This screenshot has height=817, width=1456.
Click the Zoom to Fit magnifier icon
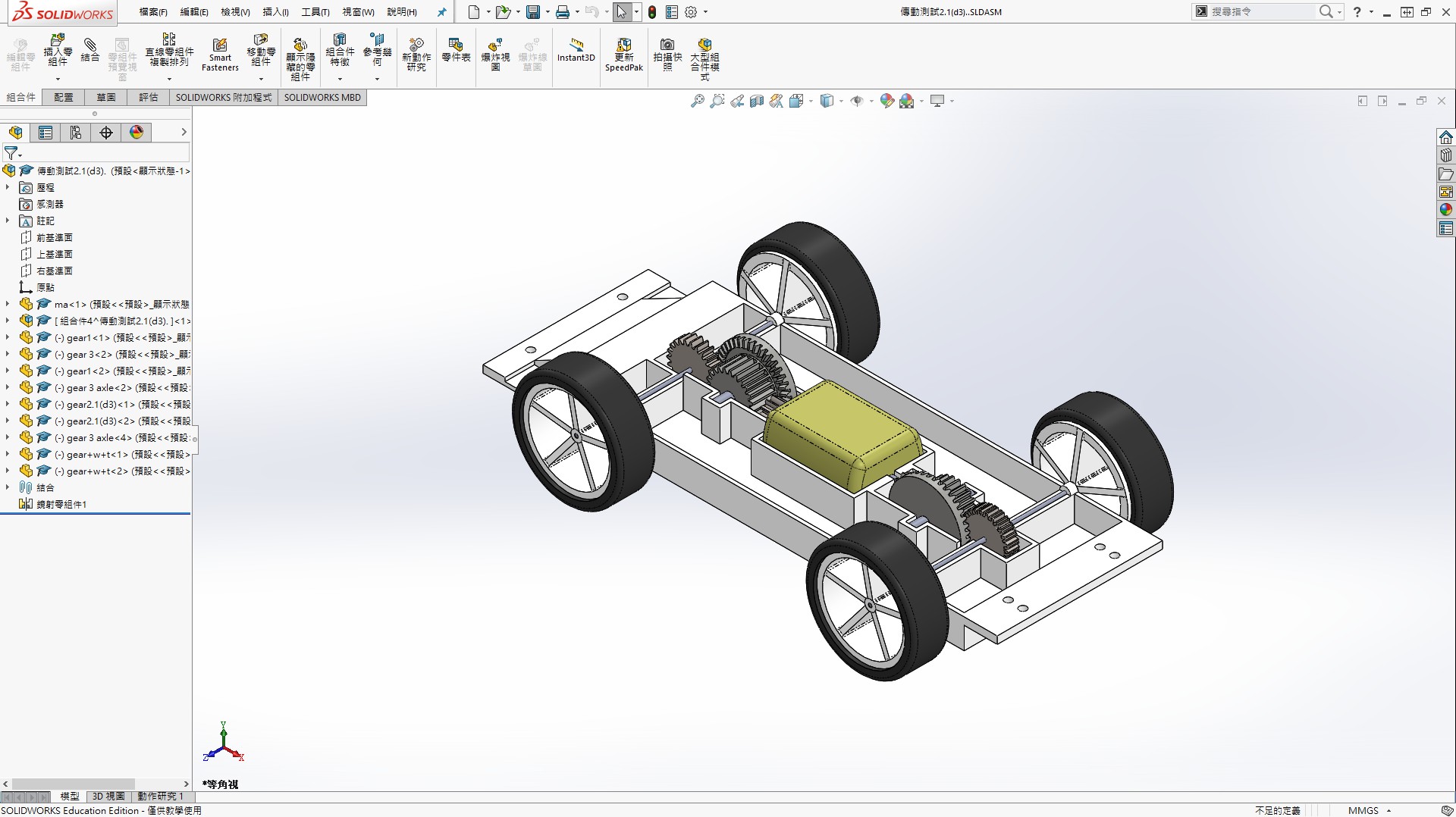click(698, 101)
